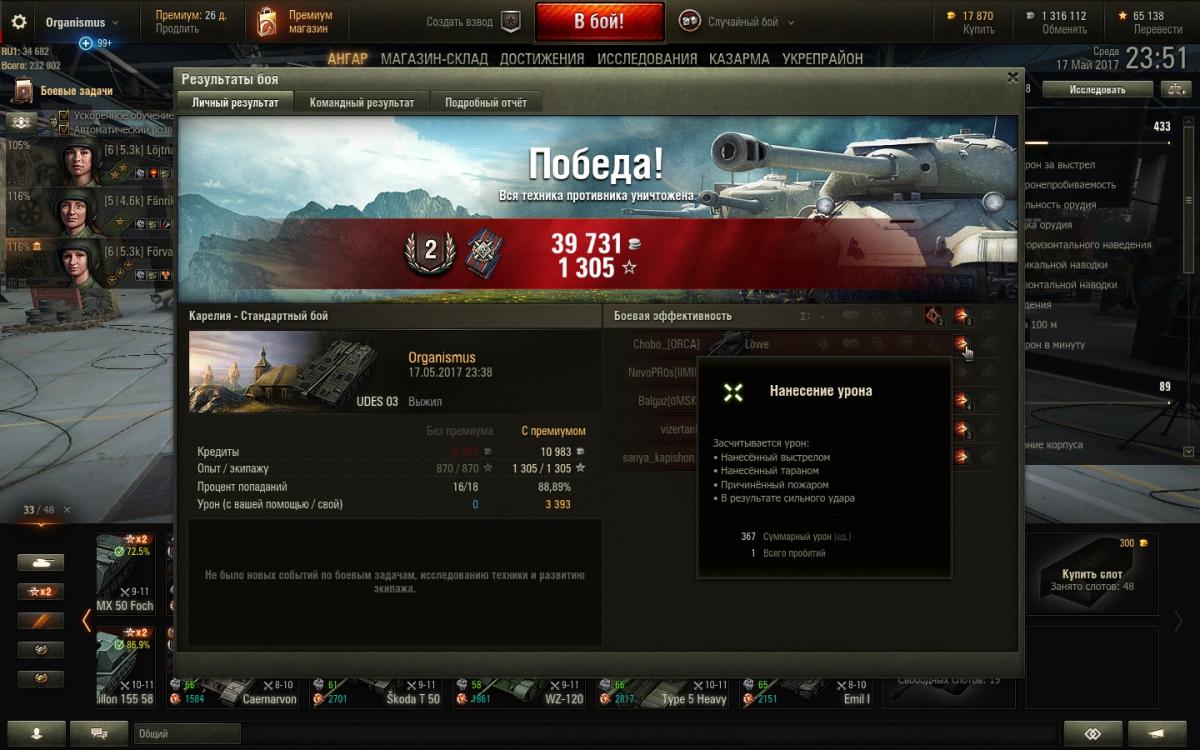Open the crew operations icon button
This screenshot has height=750, width=1200.
(22, 121)
